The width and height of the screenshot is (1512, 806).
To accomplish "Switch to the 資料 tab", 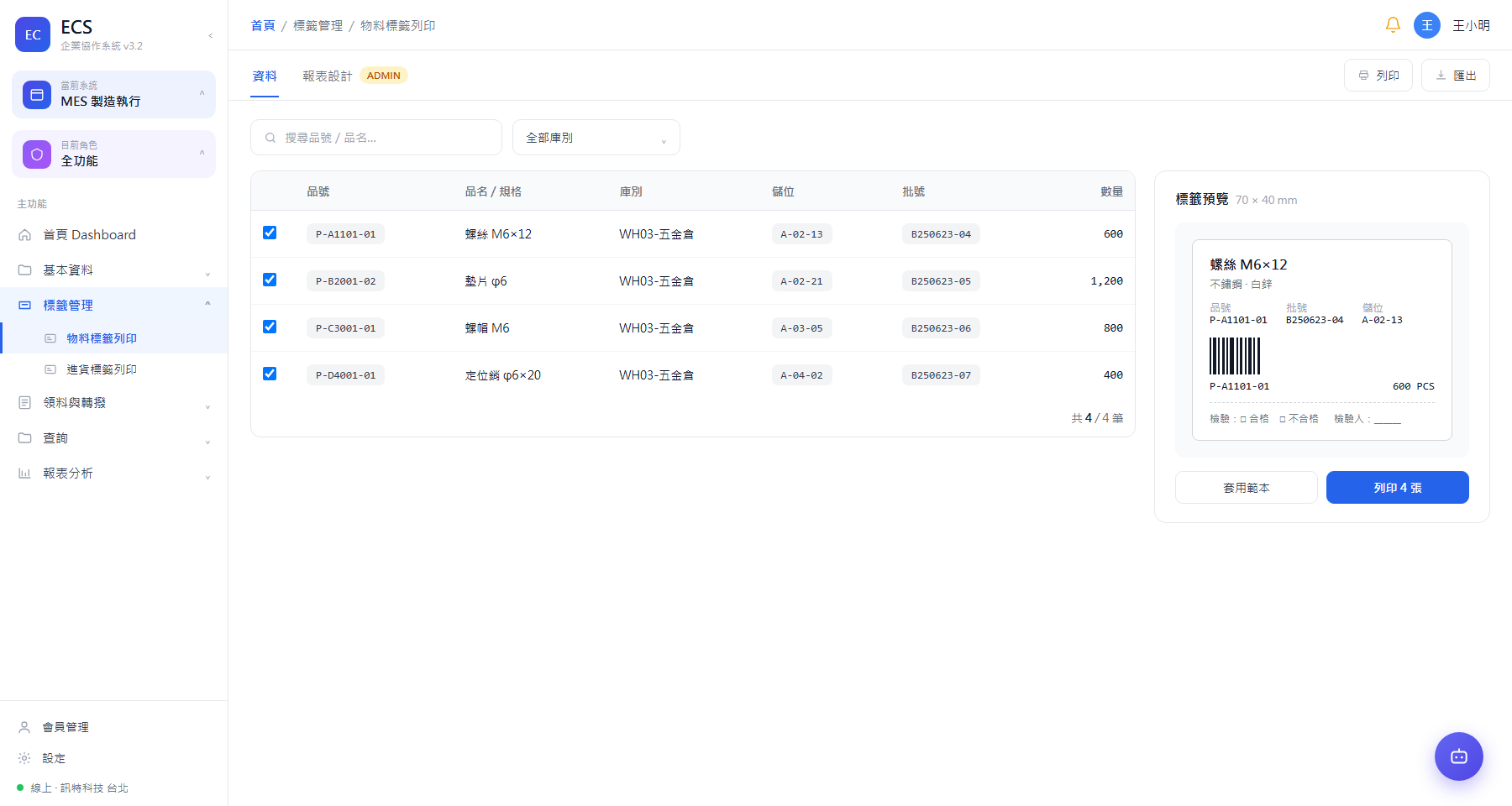I will (x=265, y=76).
